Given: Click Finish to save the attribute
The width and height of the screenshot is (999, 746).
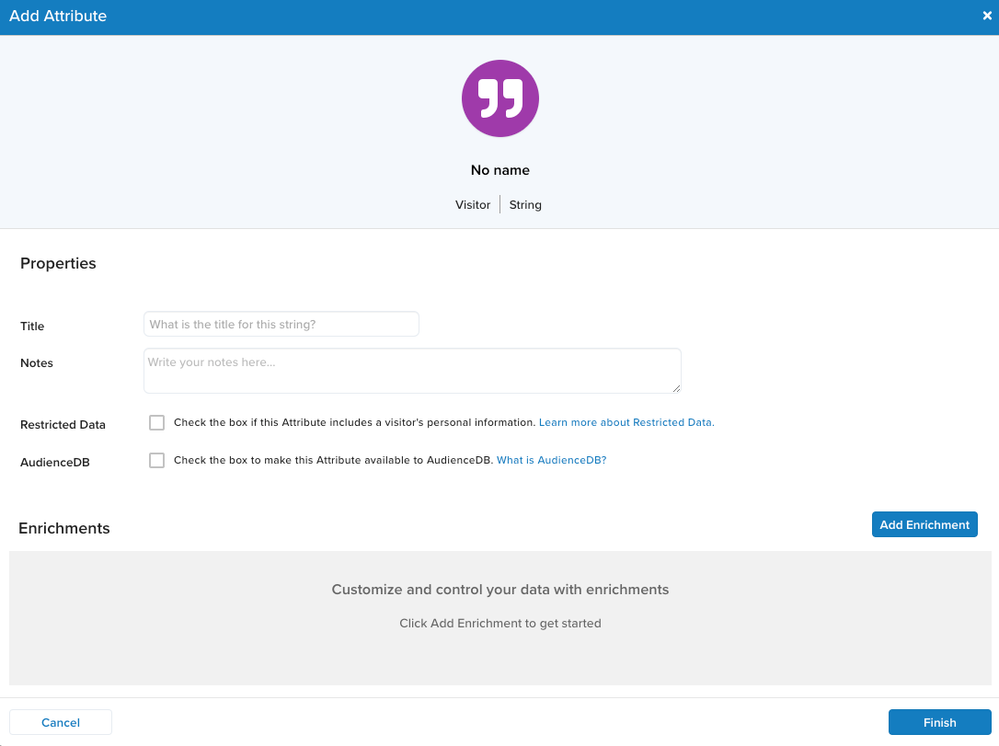Looking at the screenshot, I should pos(939,722).
